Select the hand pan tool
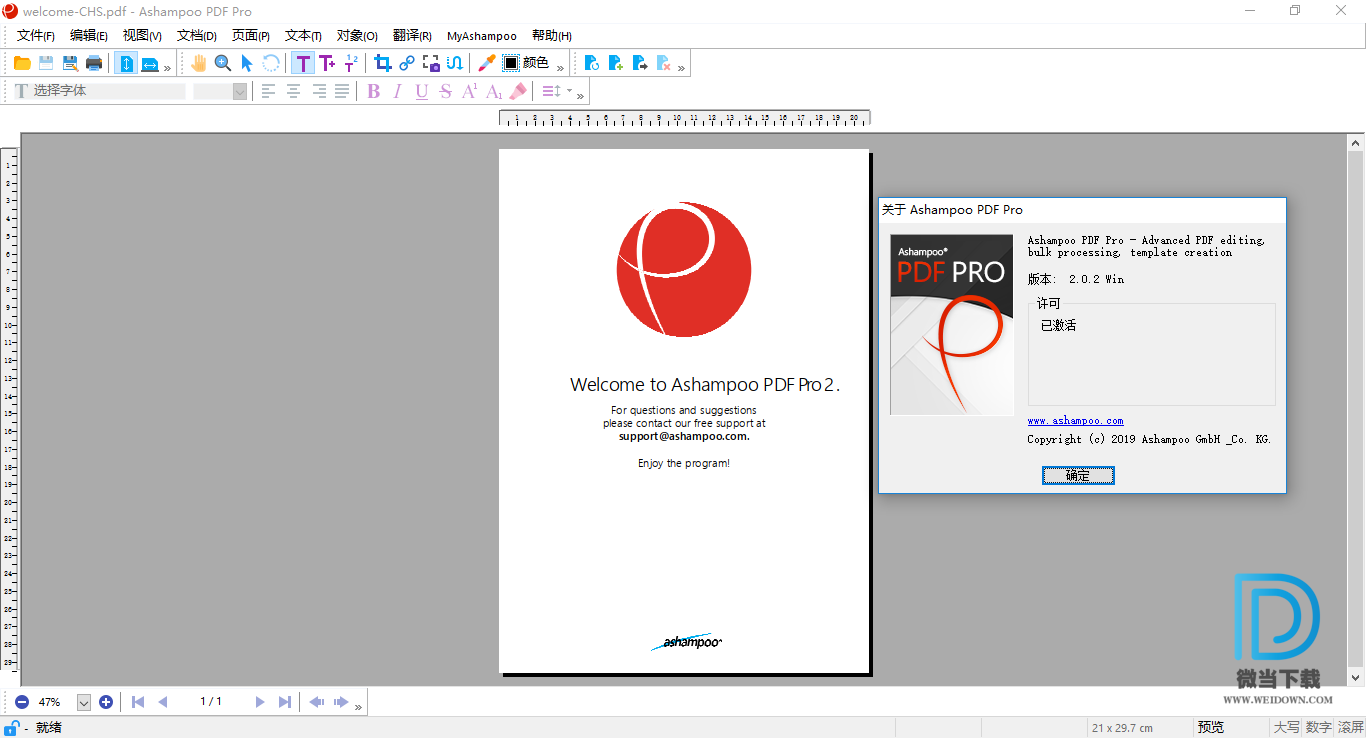 pyautogui.click(x=199, y=63)
